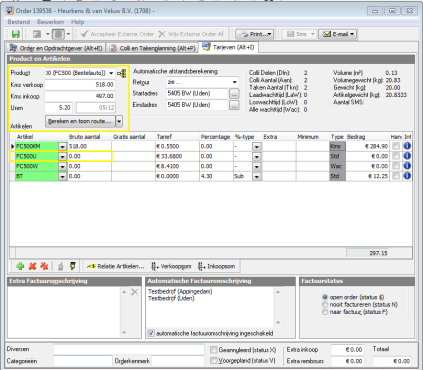The image size is (423, 370).
Task: Click Inkoopsom button
Action: pos(216,266)
